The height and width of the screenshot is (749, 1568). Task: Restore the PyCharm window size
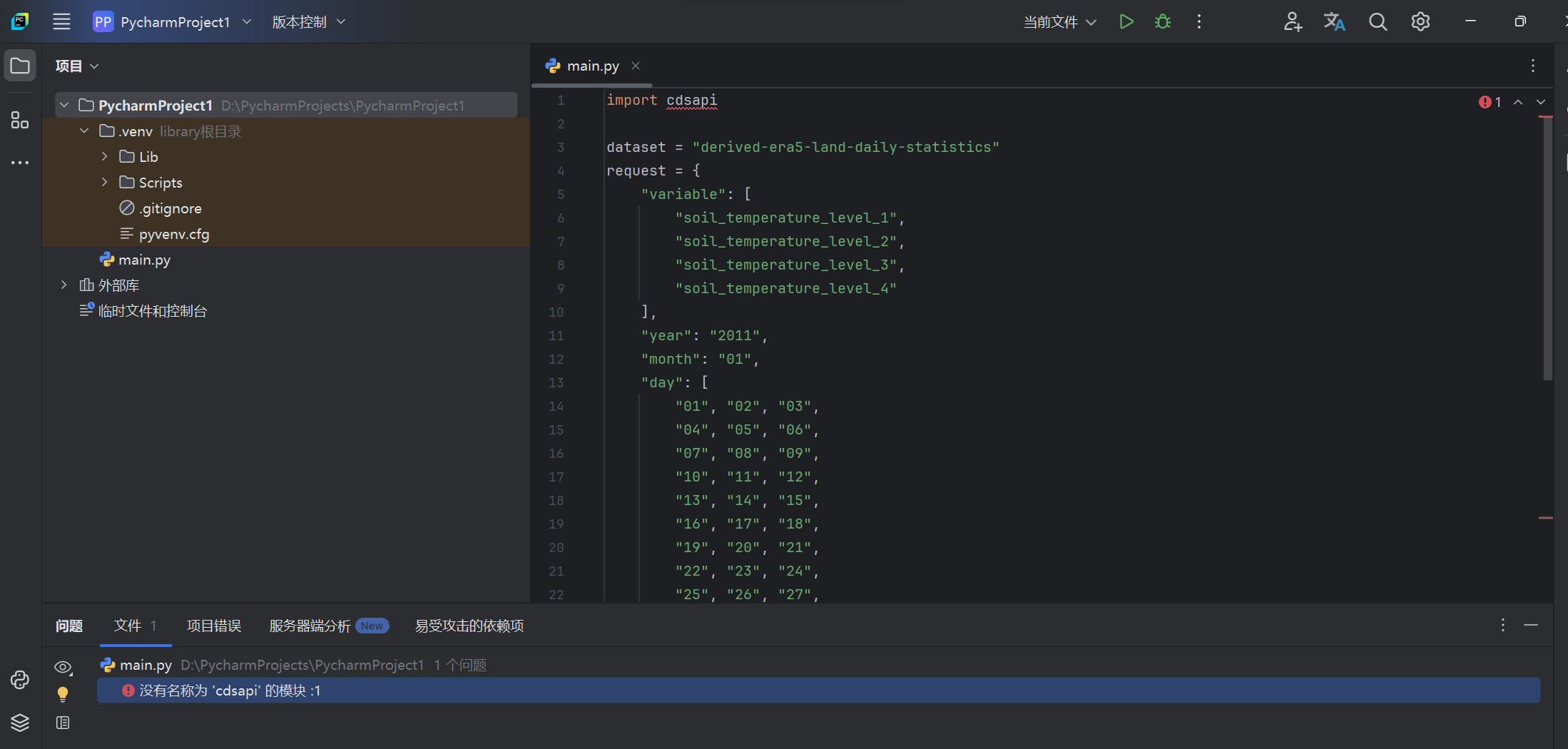pos(1520,21)
